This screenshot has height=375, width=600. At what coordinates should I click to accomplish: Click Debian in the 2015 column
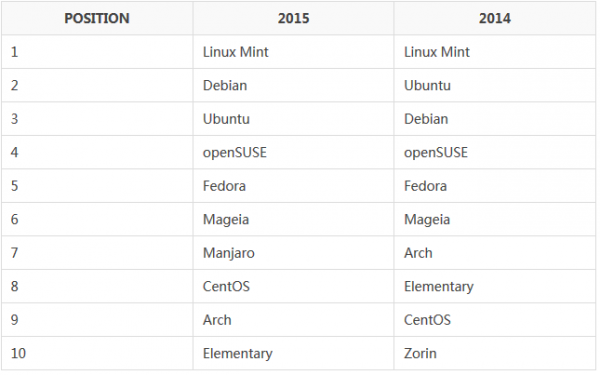[225, 85]
